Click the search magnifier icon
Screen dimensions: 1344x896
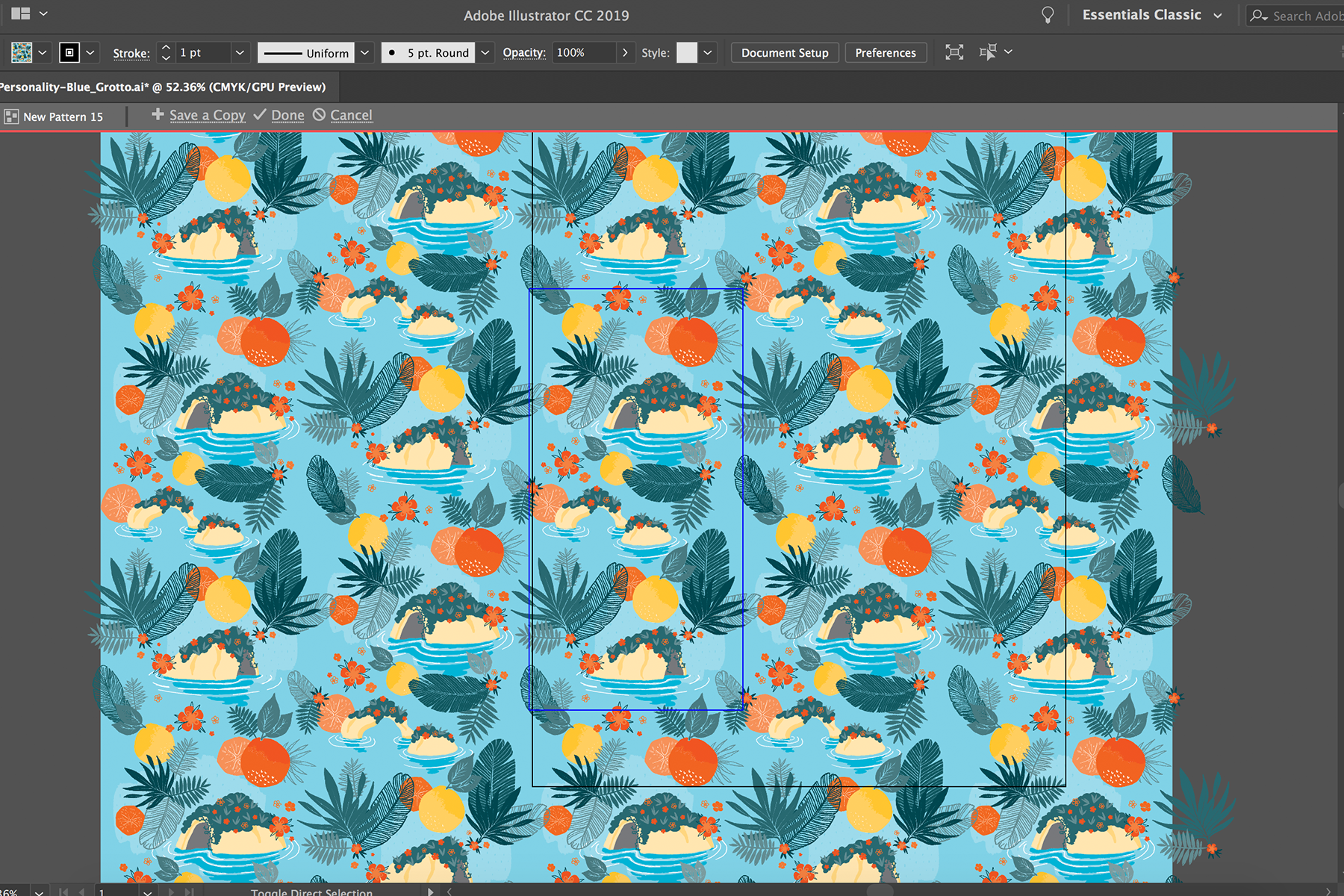[x=1259, y=16]
